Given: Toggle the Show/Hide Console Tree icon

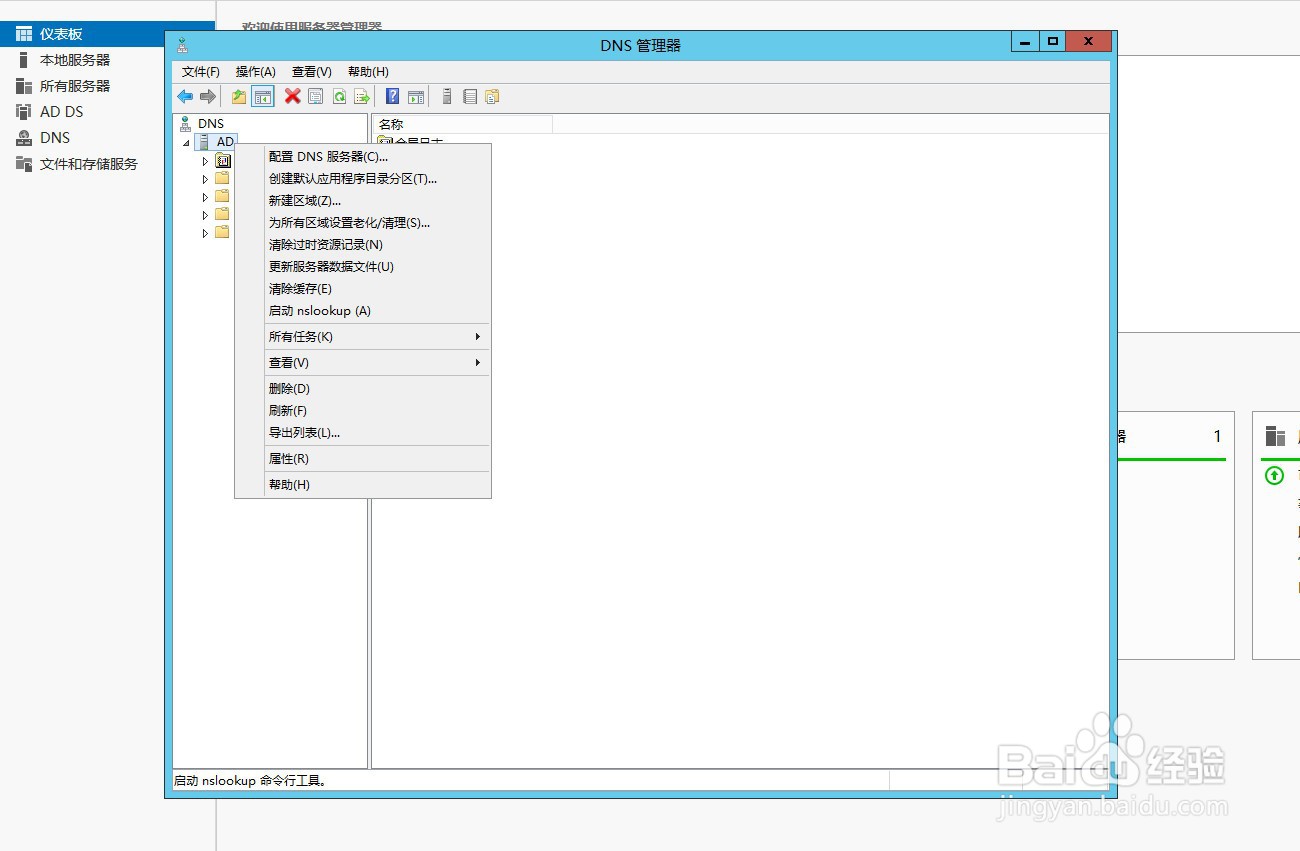Looking at the screenshot, I should click(x=263, y=97).
